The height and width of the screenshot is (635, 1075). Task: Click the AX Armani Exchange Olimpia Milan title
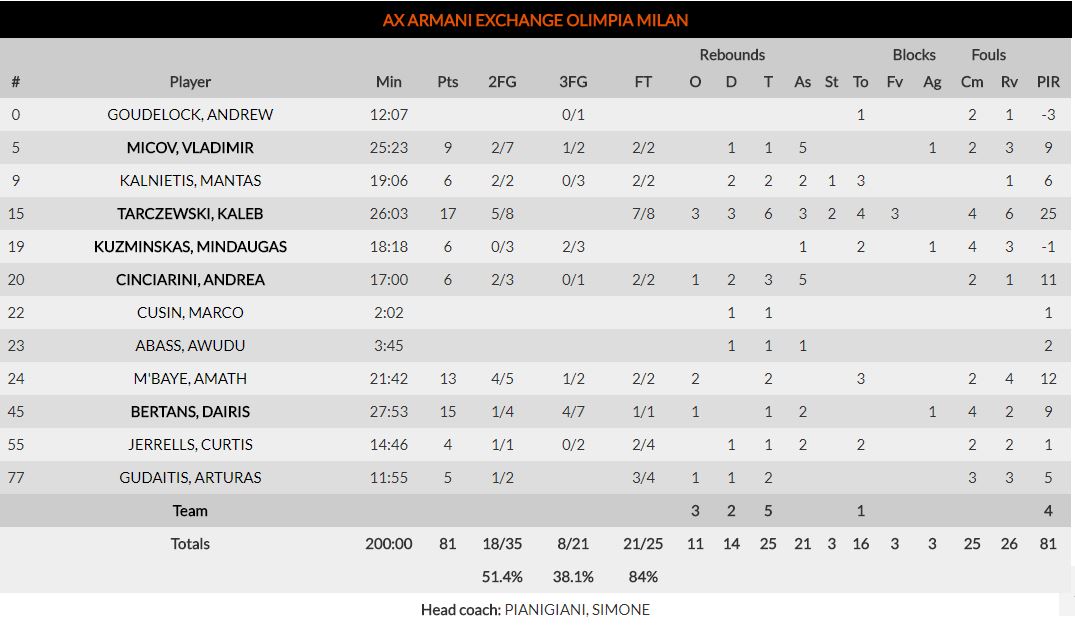pyautogui.click(x=536, y=20)
